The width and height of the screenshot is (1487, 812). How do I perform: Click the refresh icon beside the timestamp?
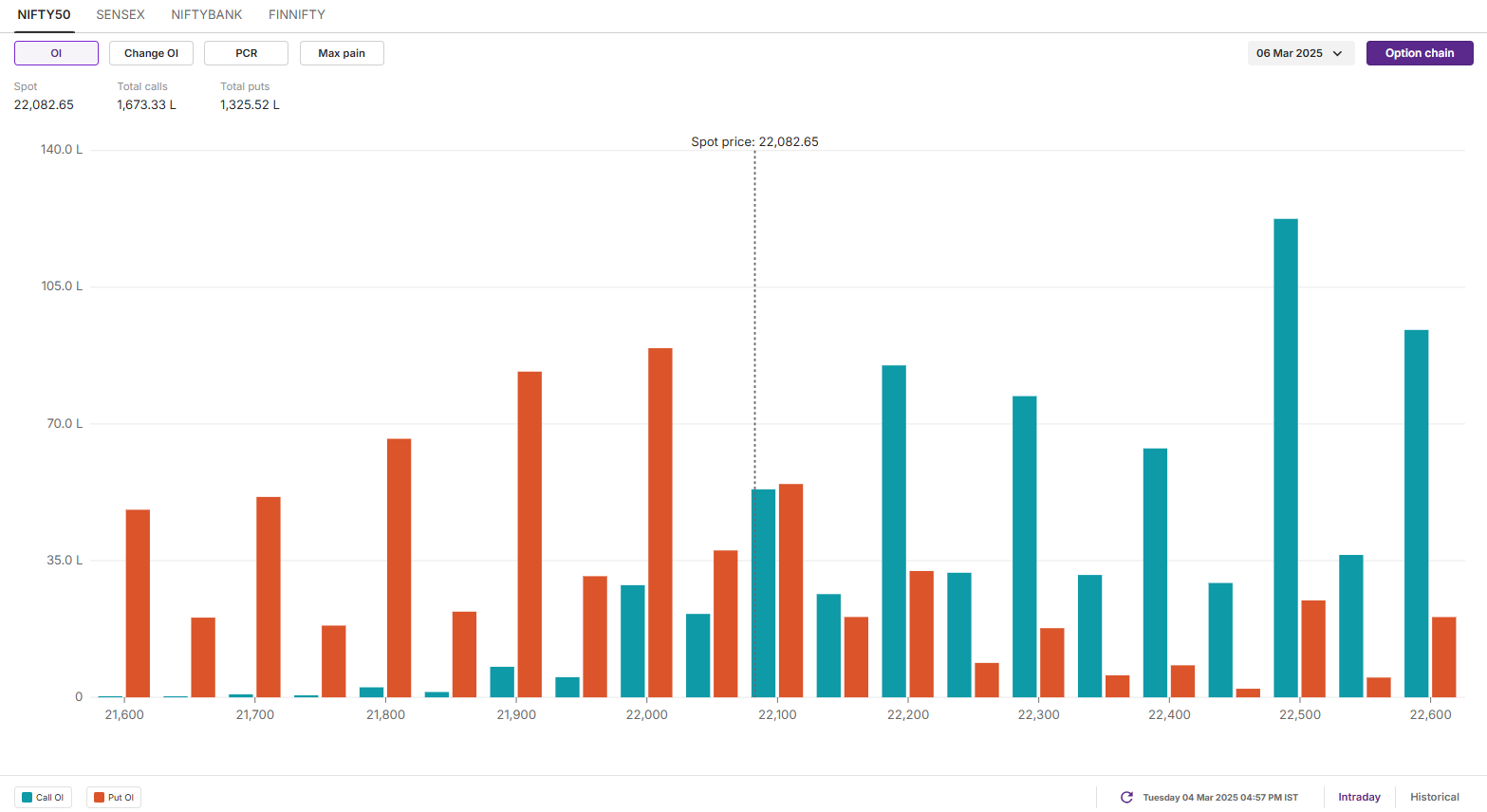[x=1126, y=798]
